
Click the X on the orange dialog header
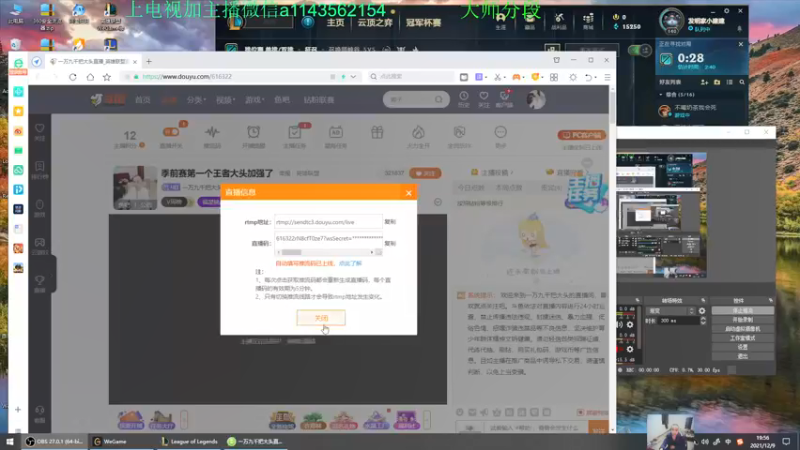409,193
